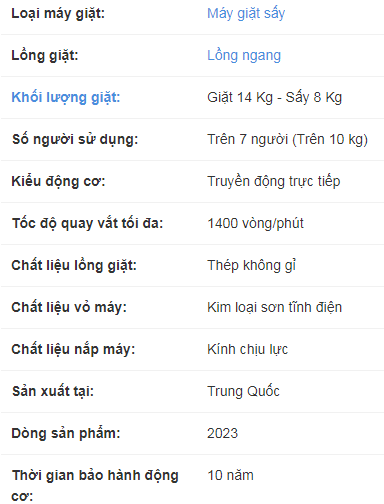384x504 pixels.
Task: Click Tốc độ quay vắt tối đa label
Action: coord(88,224)
